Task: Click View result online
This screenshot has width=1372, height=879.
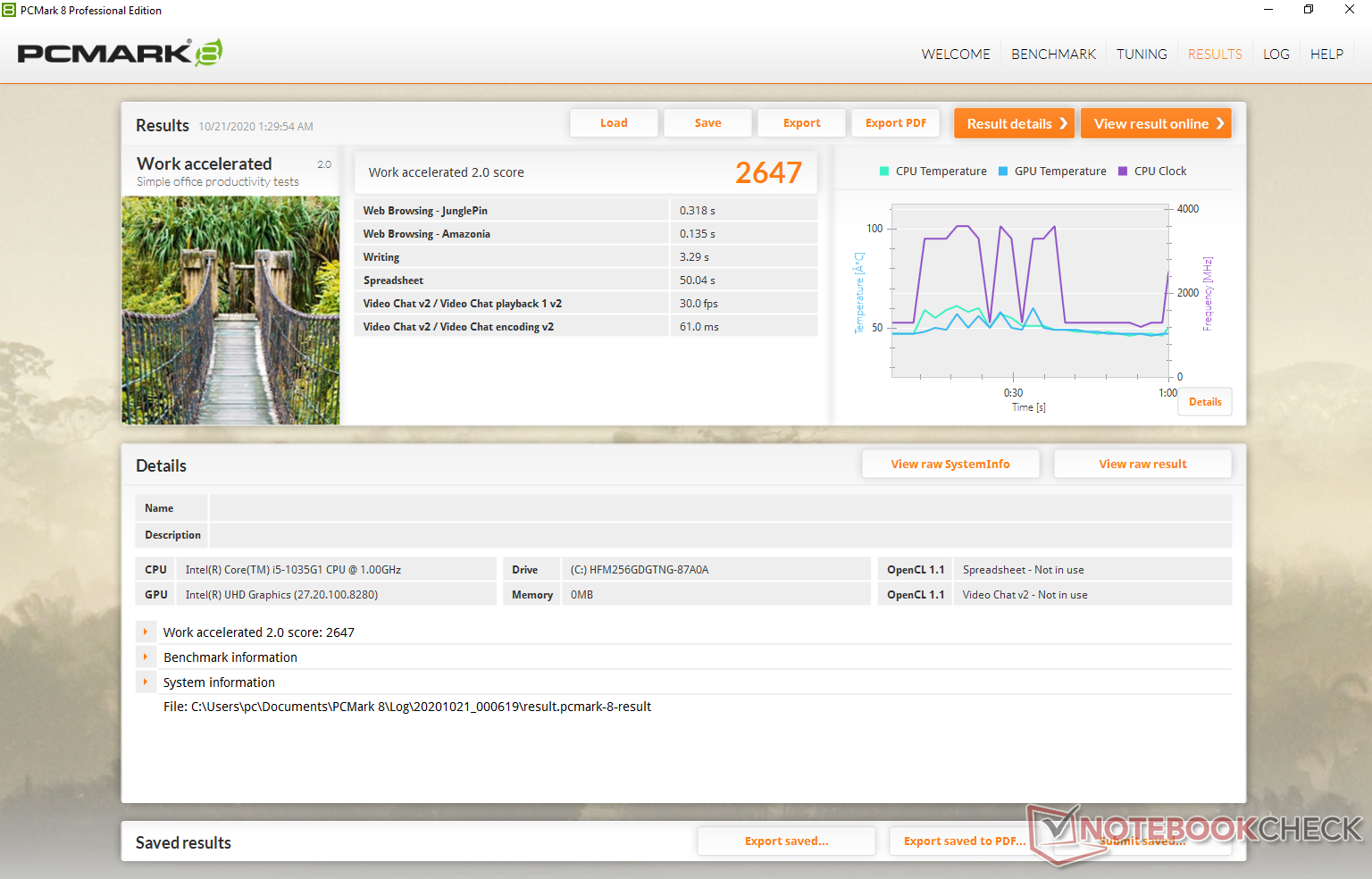Action: (1156, 123)
